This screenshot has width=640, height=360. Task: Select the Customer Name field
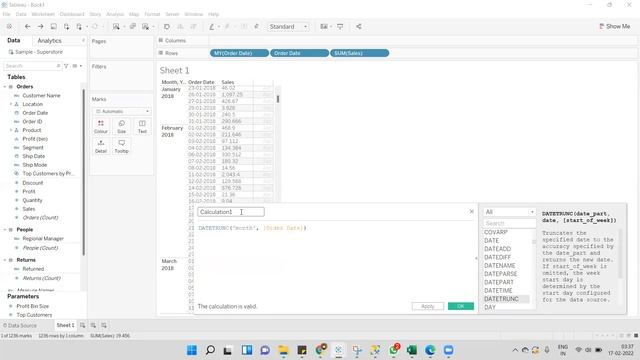[x=41, y=96]
